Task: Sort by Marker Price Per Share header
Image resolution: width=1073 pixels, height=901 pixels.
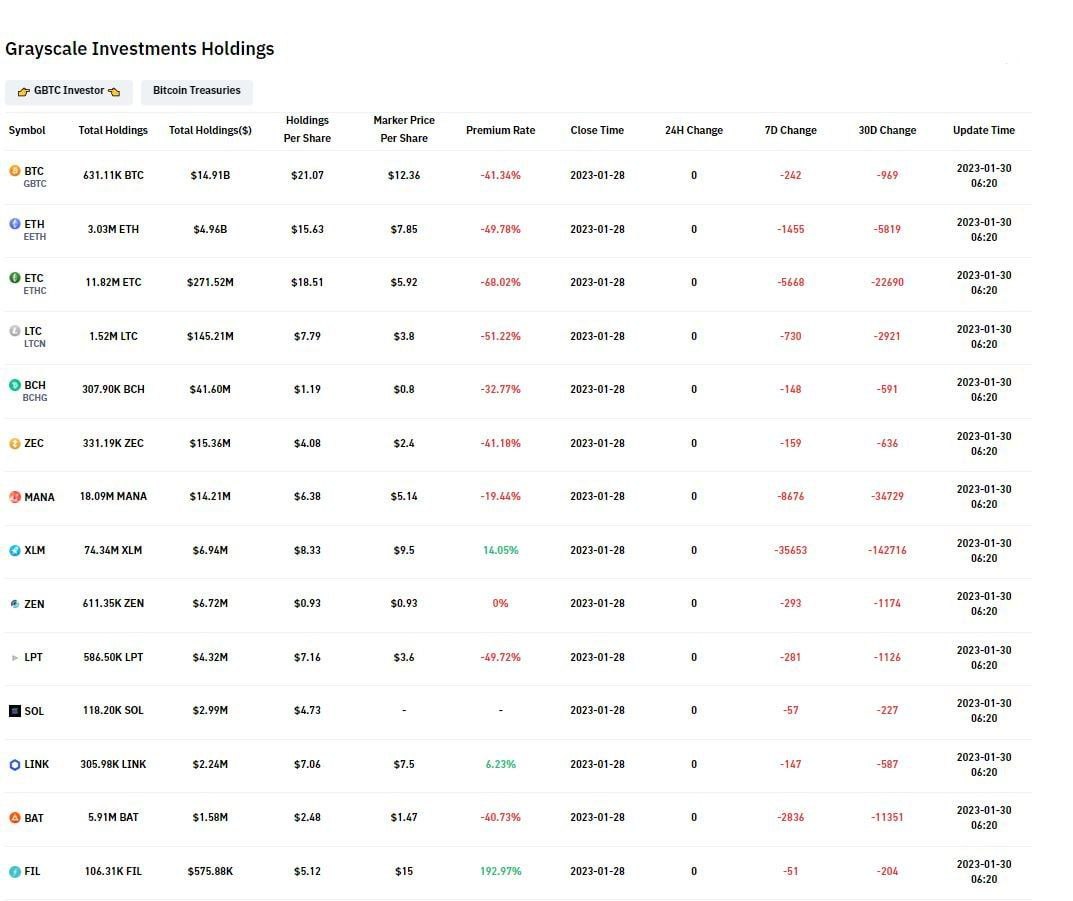Action: [x=404, y=129]
